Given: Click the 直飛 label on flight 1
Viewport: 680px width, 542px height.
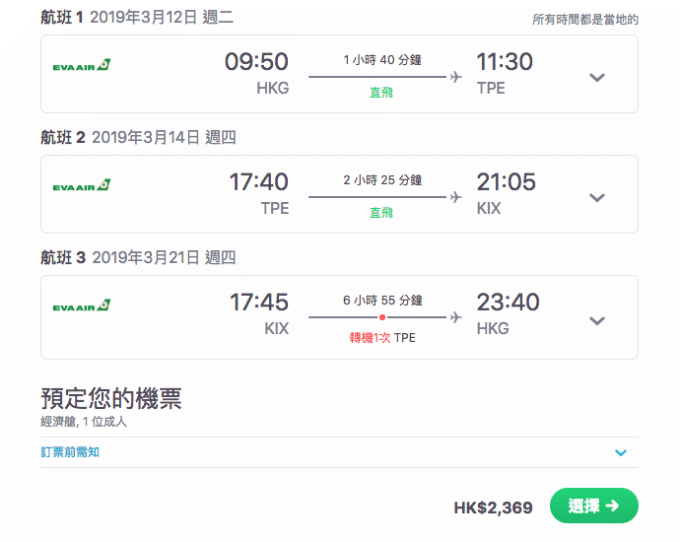Looking at the screenshot, I should [x=381, y=92].
